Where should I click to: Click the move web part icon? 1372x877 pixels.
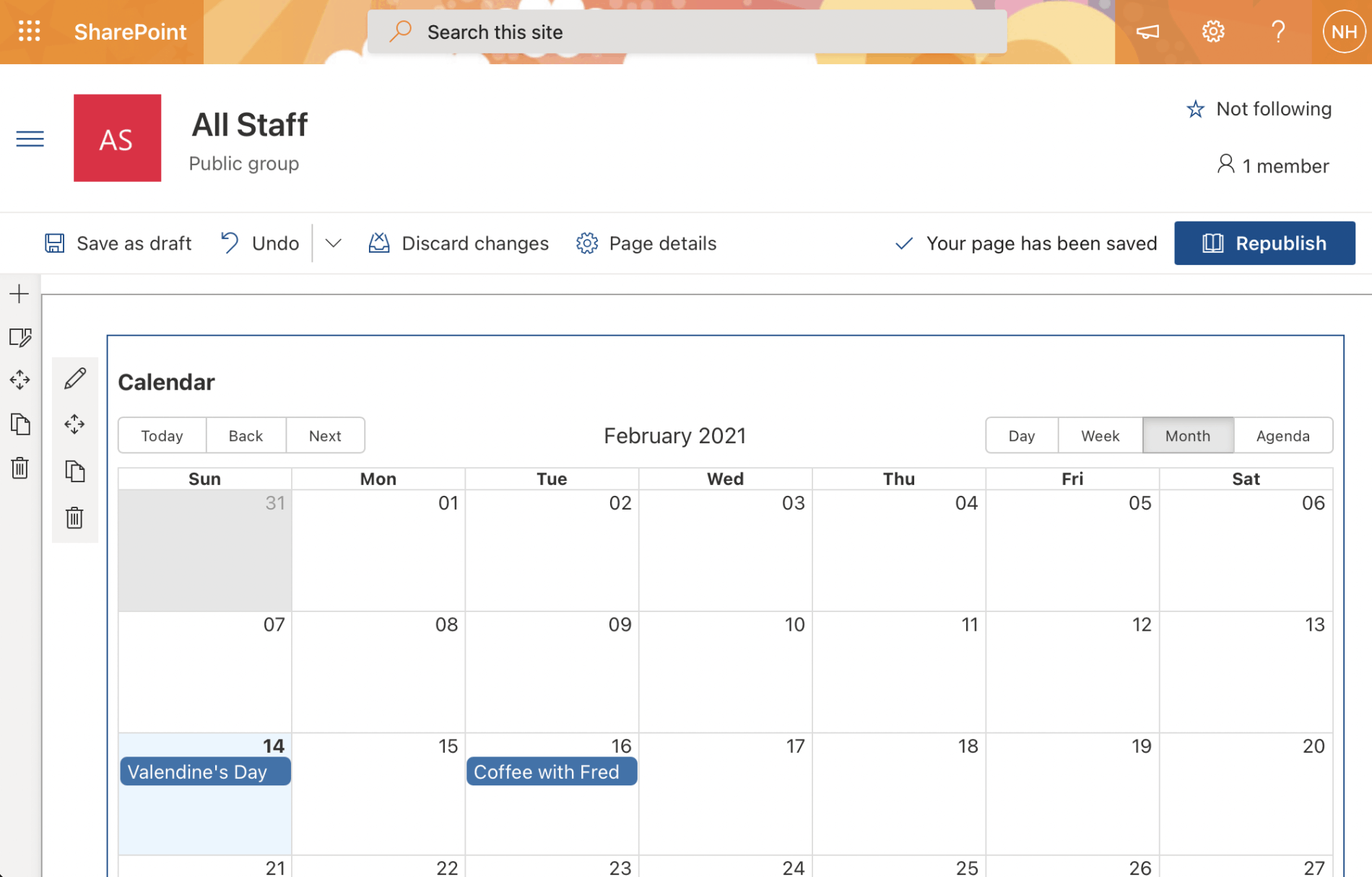point(75,424)
